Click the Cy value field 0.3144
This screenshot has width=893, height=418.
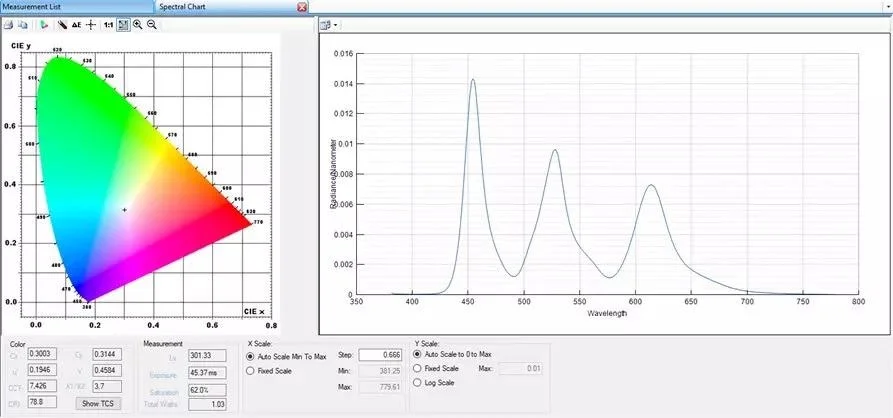106,354
